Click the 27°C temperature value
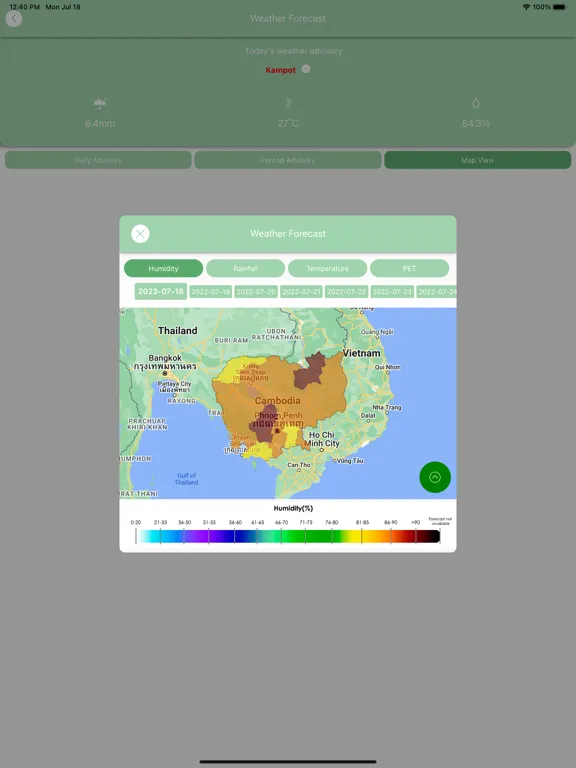 (288, 123)
